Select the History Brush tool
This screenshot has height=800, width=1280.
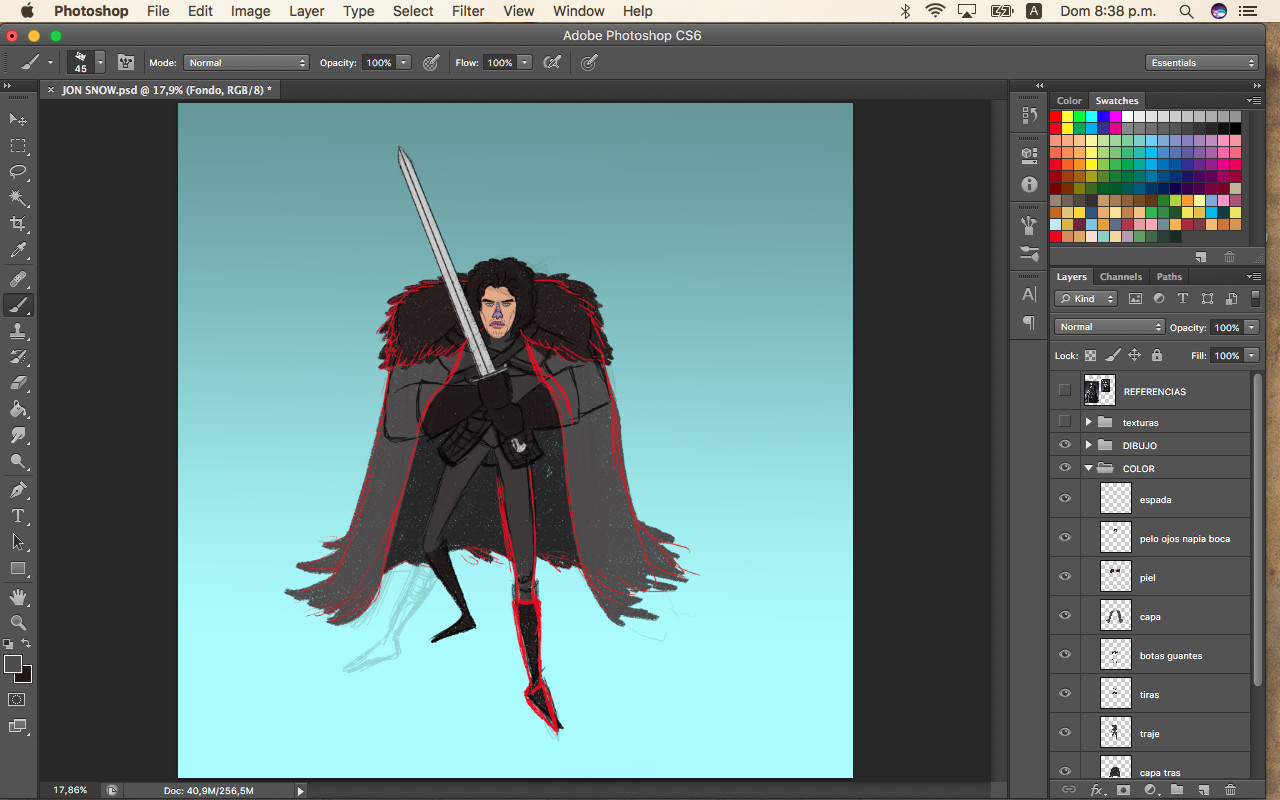[x=18, y=357]
